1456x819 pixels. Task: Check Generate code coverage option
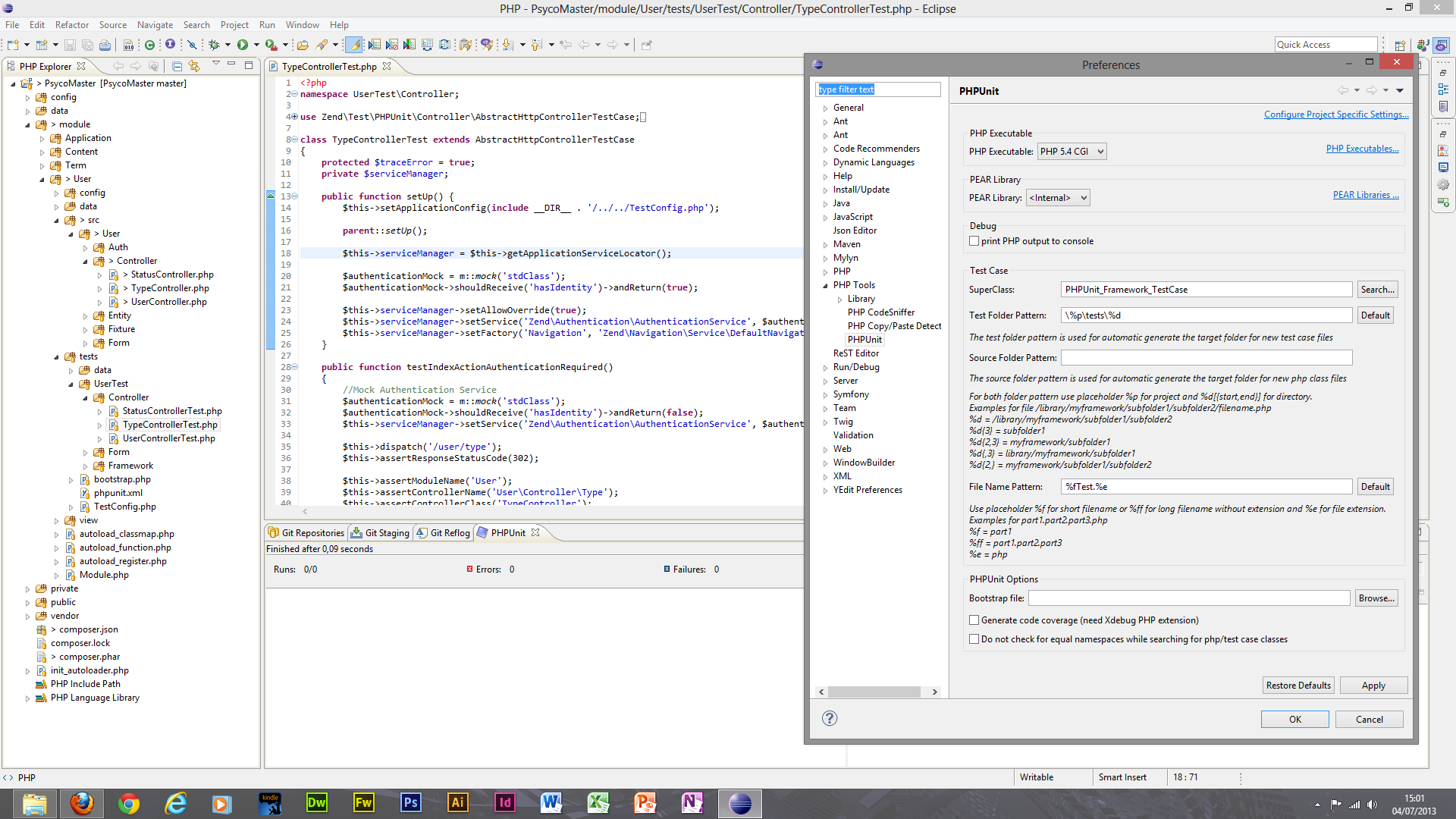pyautogui.click(x=974, y=620)
